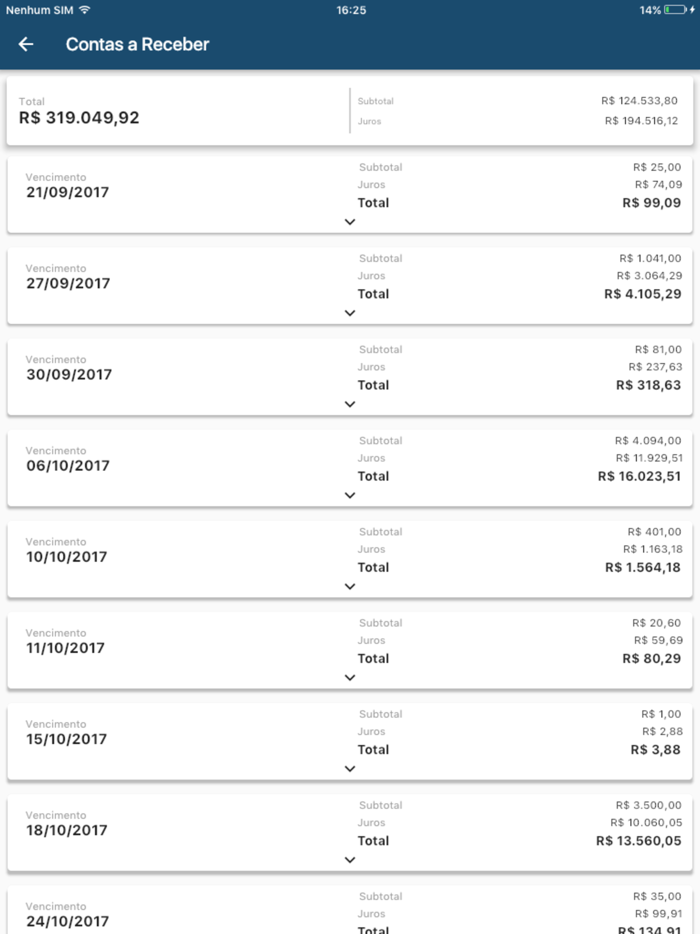The width and height of the screenshot is (700, 934).
Task: Open chevron under 30/09/2017 card
Action: point(350,404)
